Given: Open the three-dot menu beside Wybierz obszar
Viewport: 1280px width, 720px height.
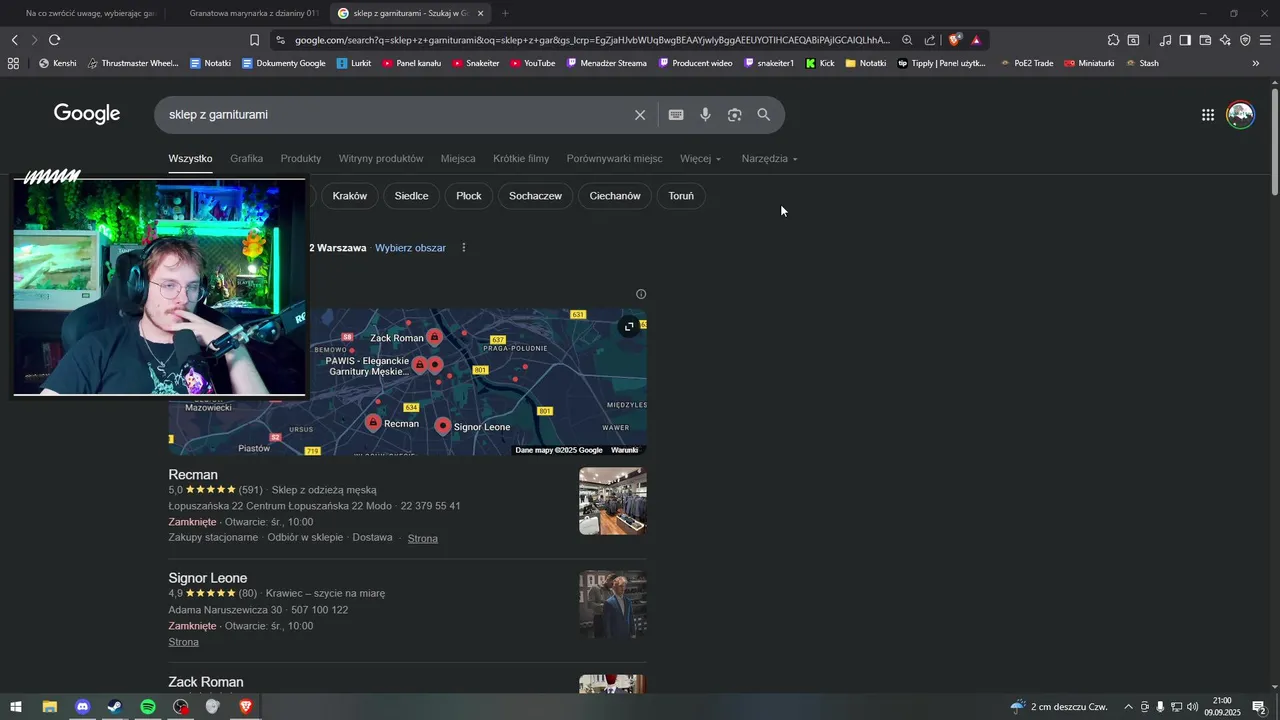Looking at the screenshot, I should click(x=463, y=248).
